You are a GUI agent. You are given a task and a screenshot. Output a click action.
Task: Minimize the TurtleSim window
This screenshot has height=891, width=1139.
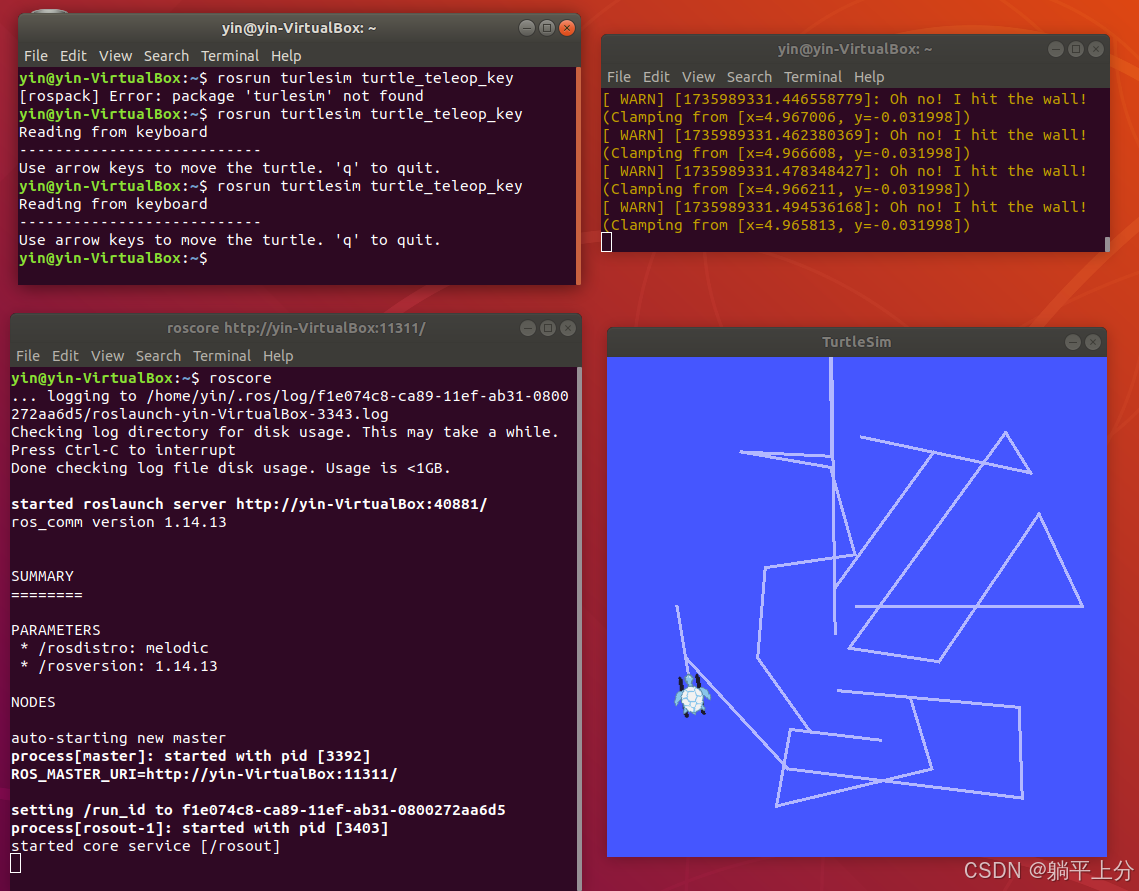click(x=1073, y=342)
